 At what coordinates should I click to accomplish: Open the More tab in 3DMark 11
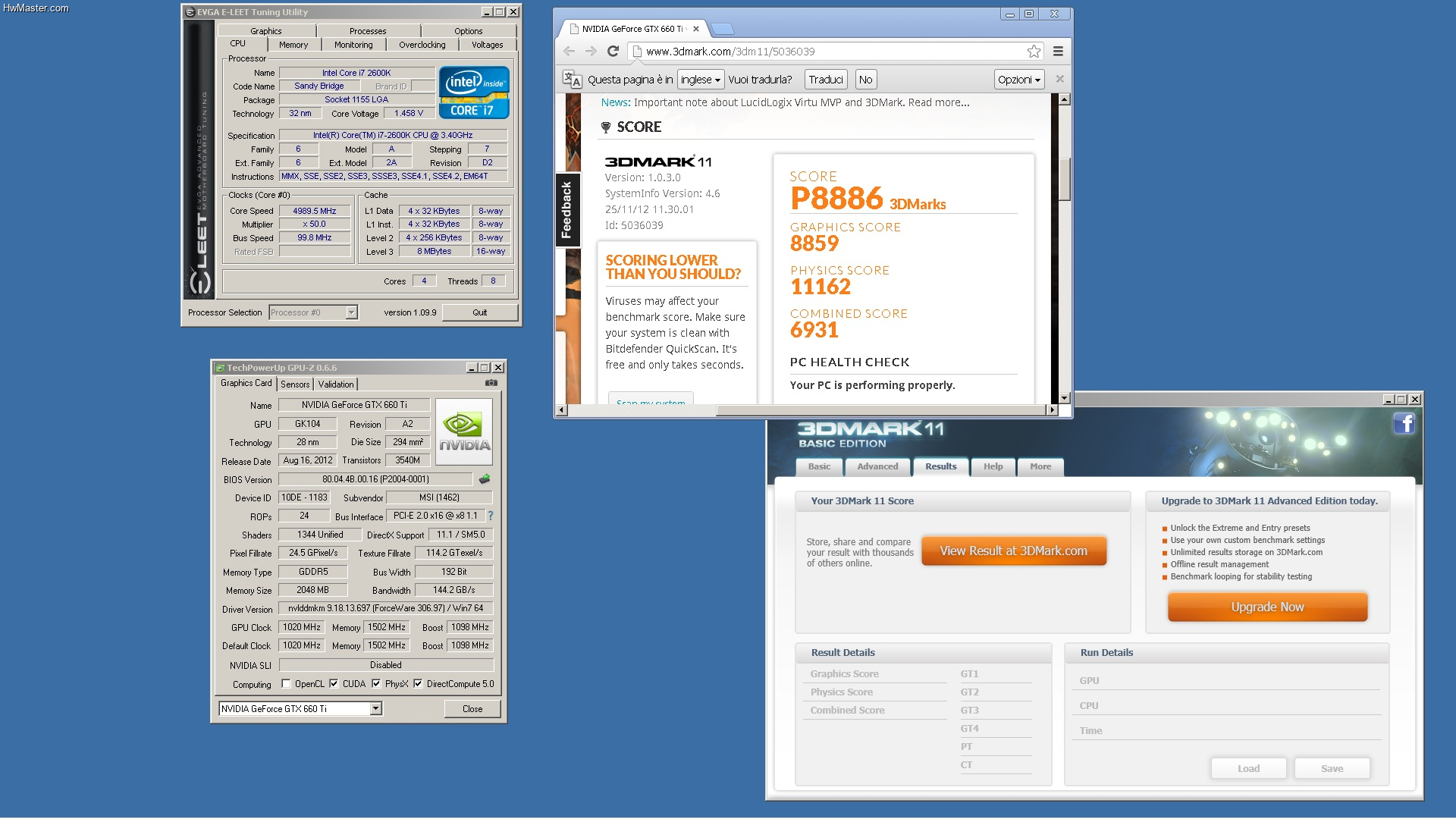tap(1040, 467)
